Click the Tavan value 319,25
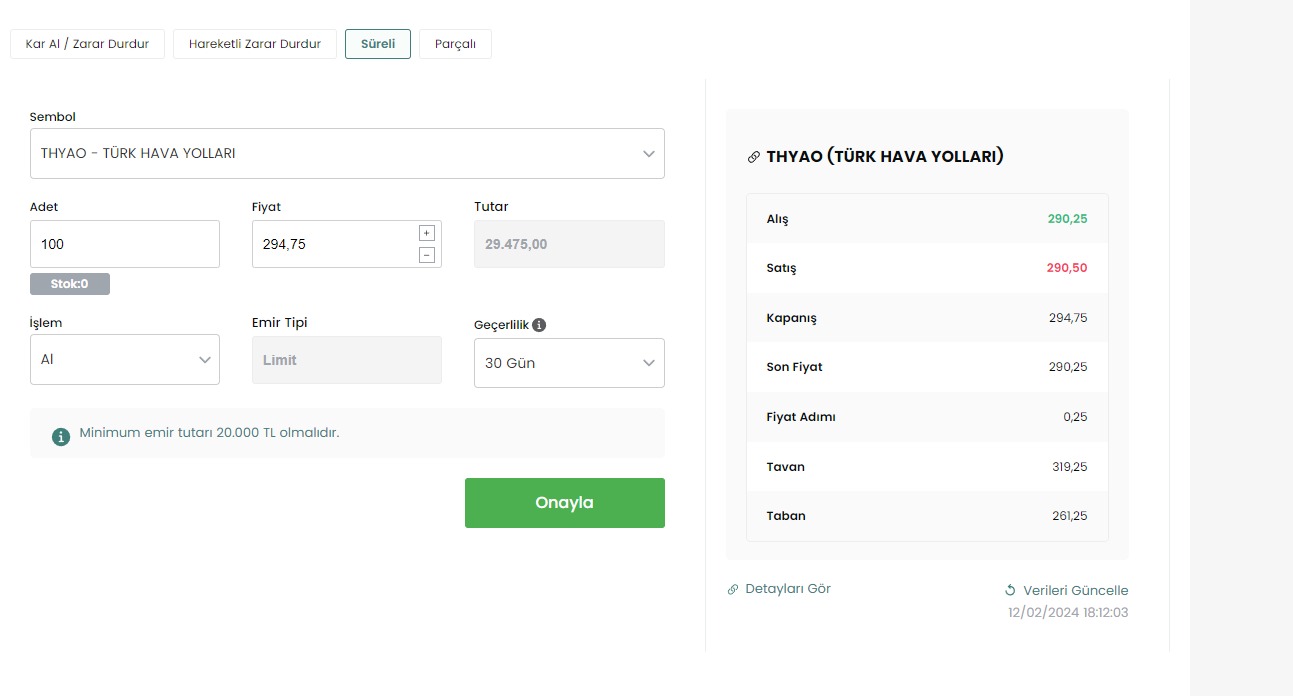The image size is (1293, 696). pos(1068,467)
